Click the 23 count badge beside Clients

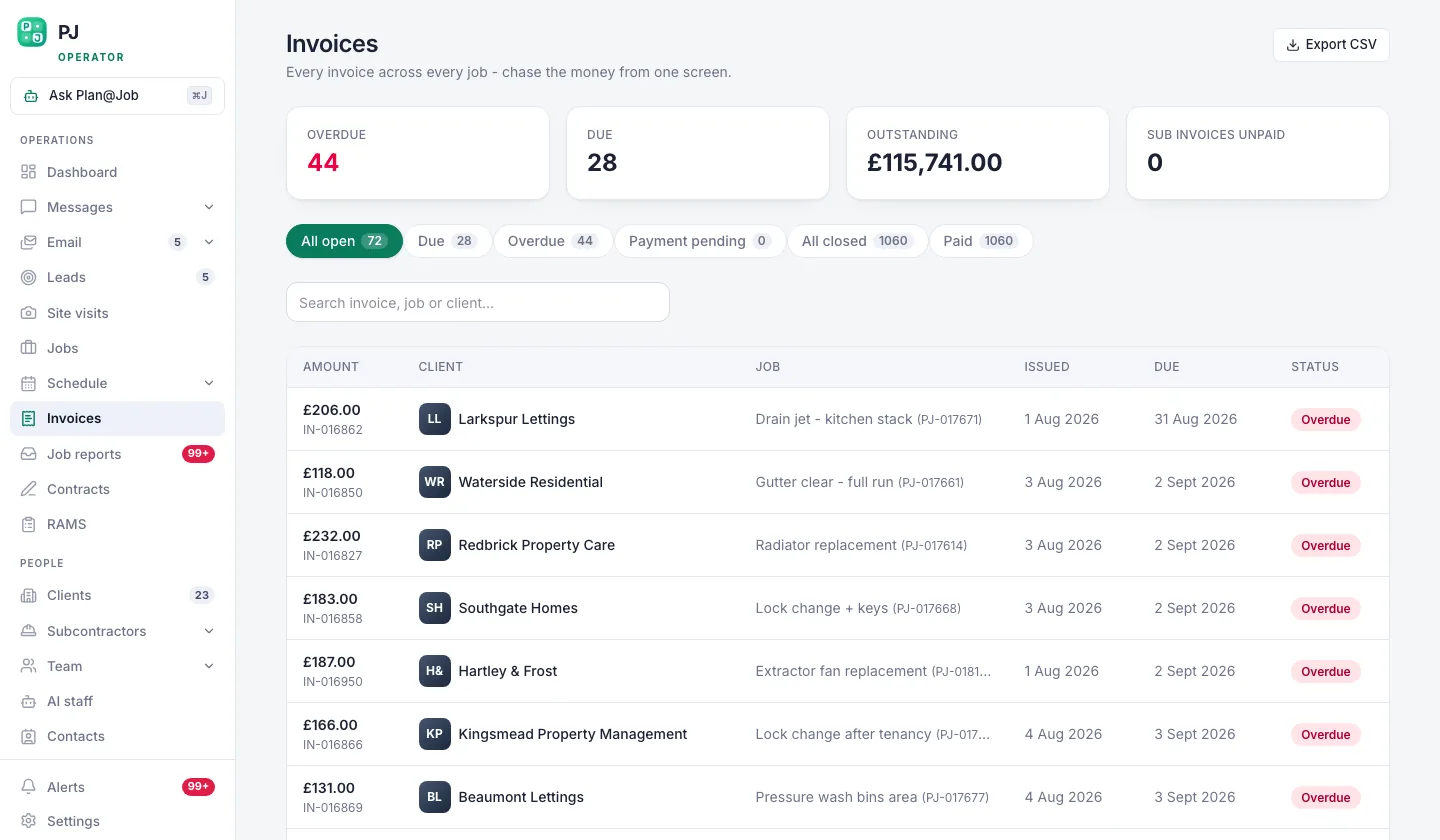click(x=202, y=595)
